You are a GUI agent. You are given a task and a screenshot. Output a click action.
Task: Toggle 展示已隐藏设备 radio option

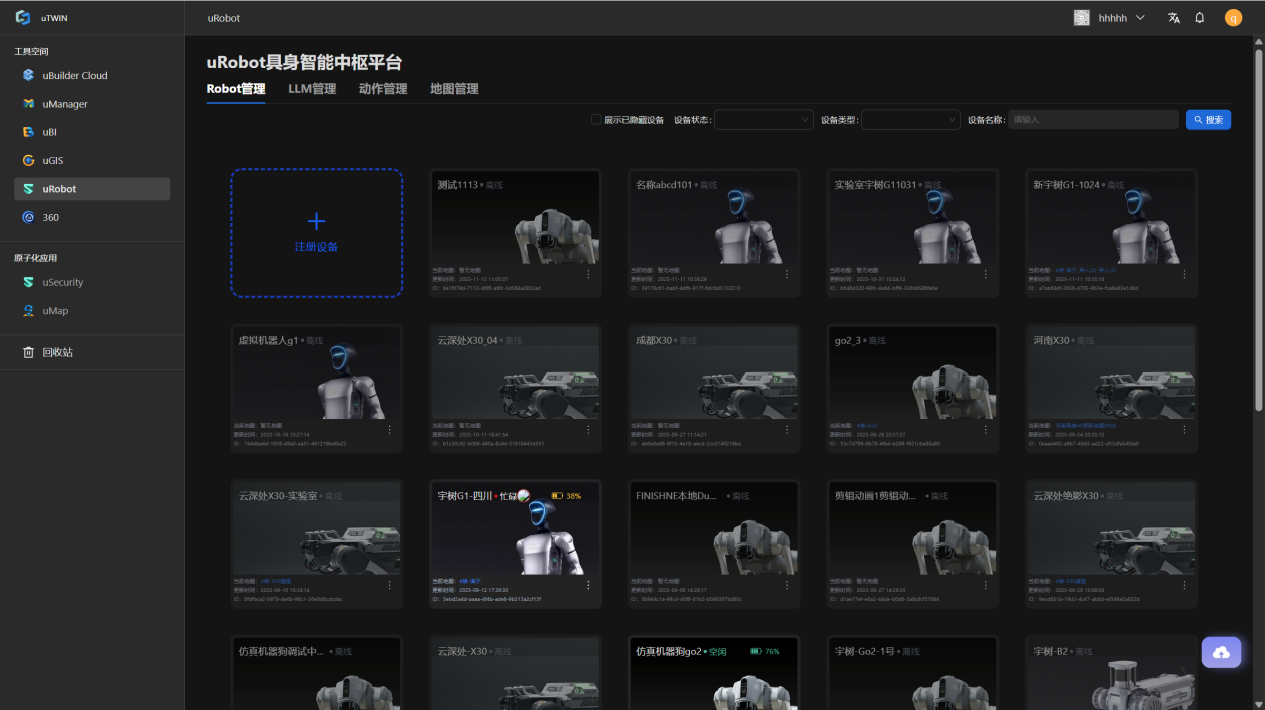click(x=597, y=120)
